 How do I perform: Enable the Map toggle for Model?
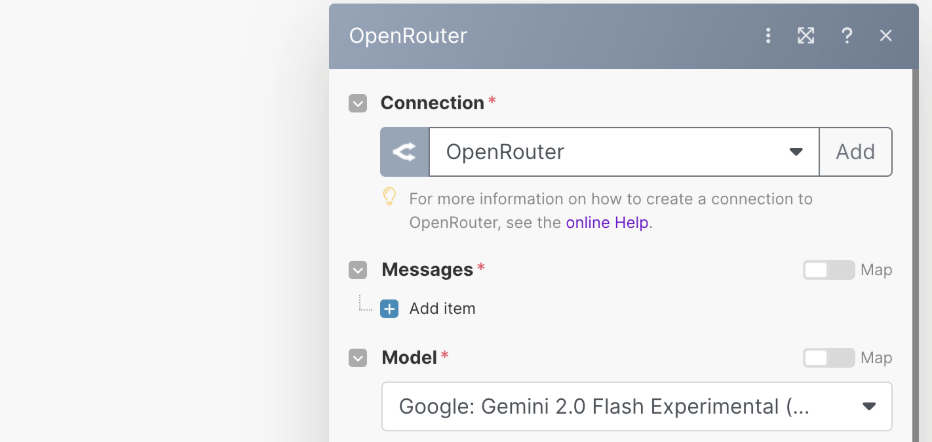tap(829, 358)
